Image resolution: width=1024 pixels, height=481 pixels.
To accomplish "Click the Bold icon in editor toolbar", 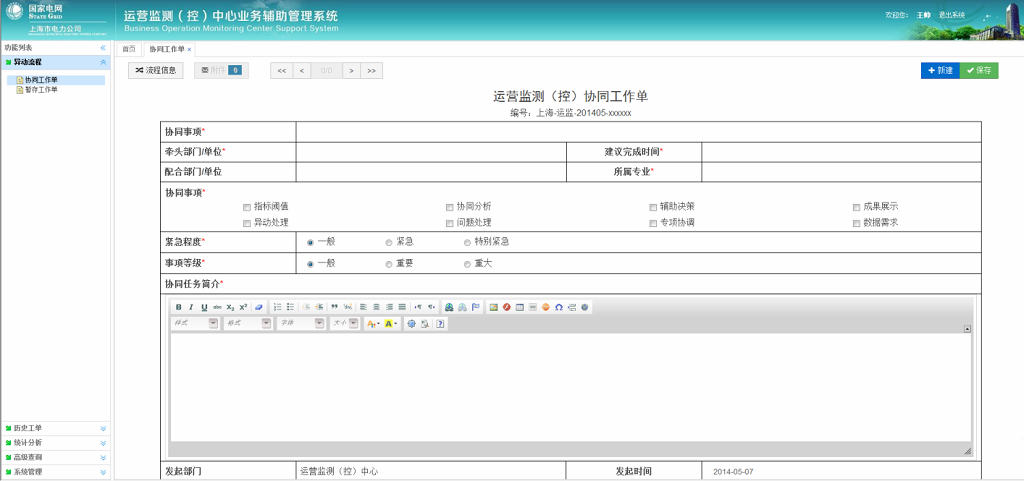I will tap(179, 307).
